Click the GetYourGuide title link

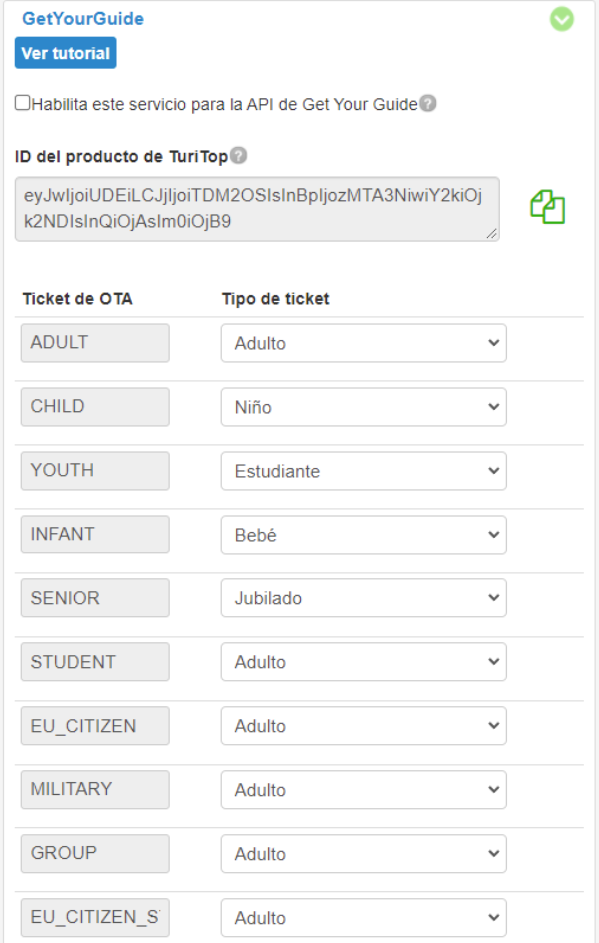pyautogui.click(x=83, y=19)
